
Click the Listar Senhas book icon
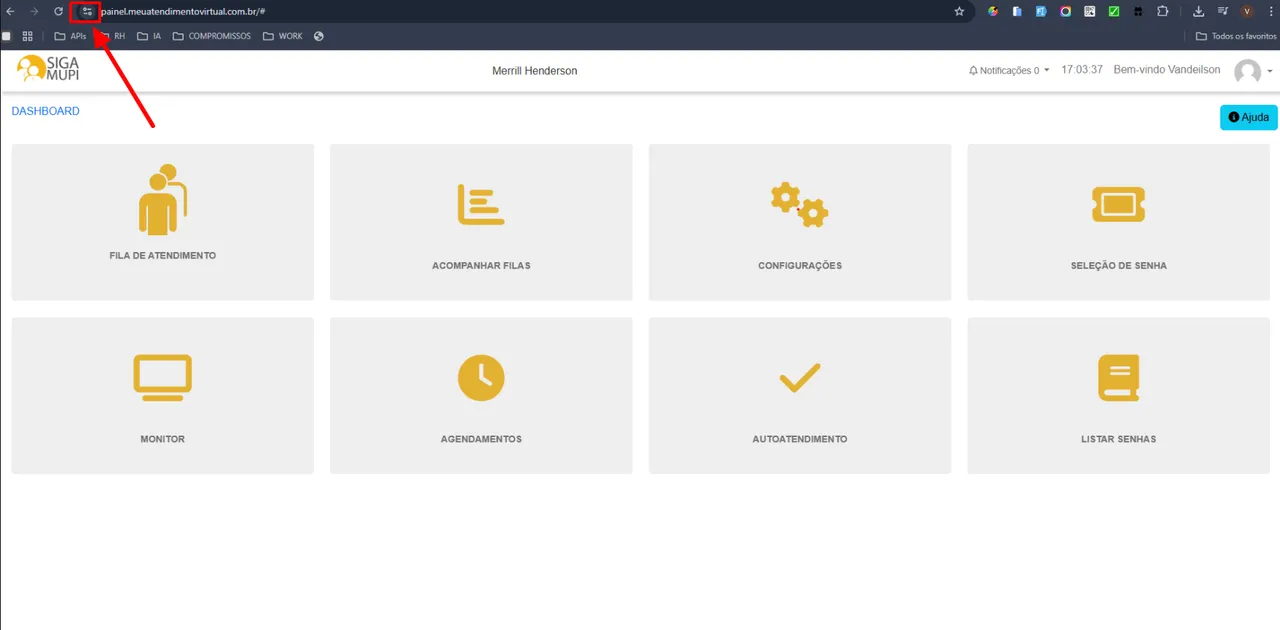(1118, 378)
